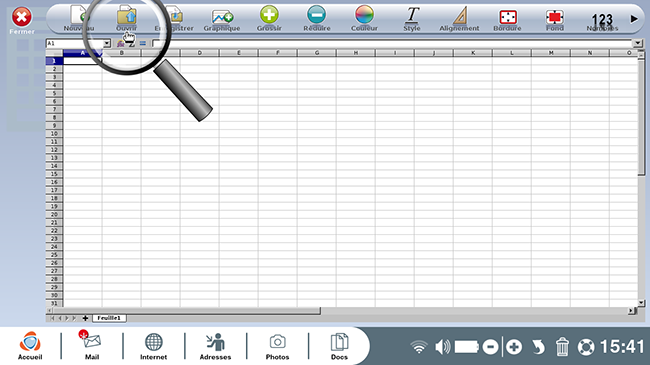Open the Couleur color picker
This screenshot has width=650, height=365.
point(364,18)
